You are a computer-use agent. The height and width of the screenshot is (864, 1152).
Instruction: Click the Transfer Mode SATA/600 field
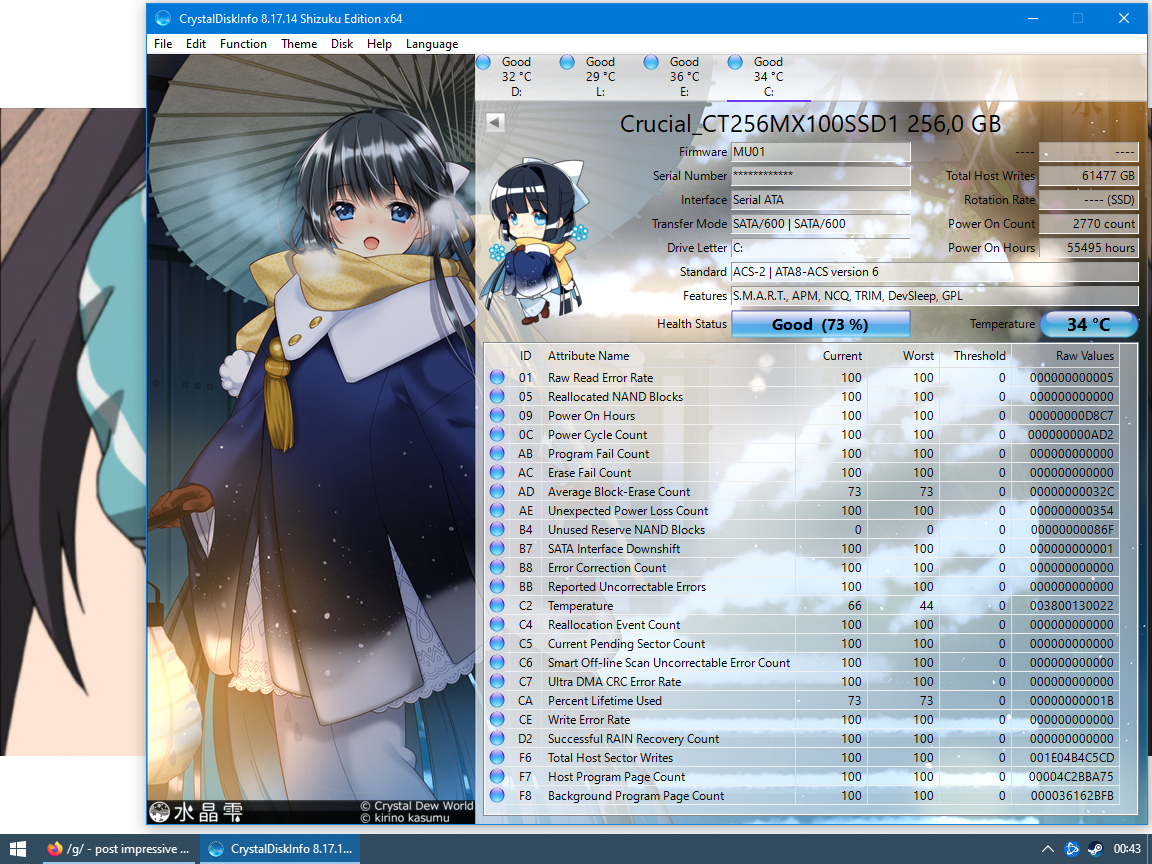point(821,224)
